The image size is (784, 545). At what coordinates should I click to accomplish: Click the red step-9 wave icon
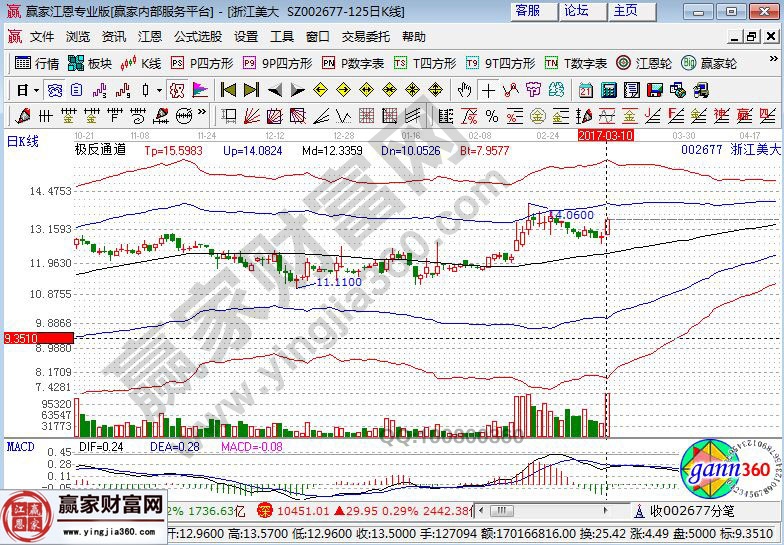[x=122, y=90]
